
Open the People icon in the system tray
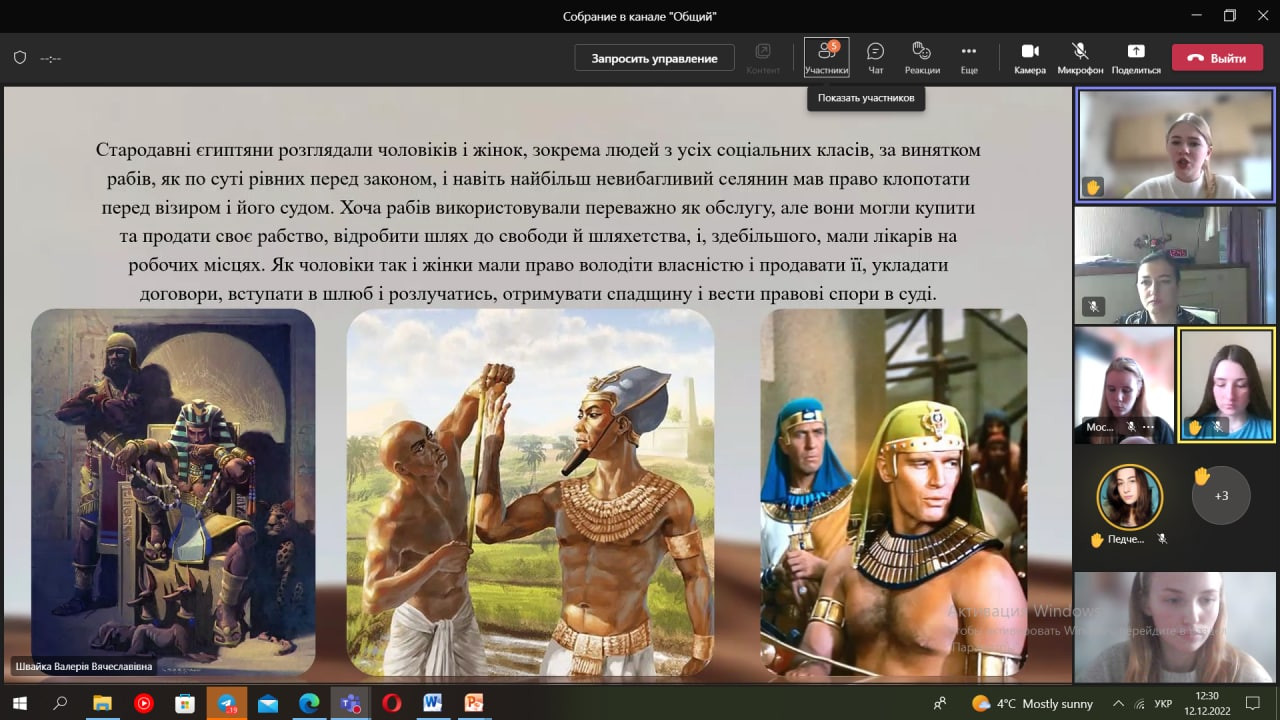pos(940,703)
